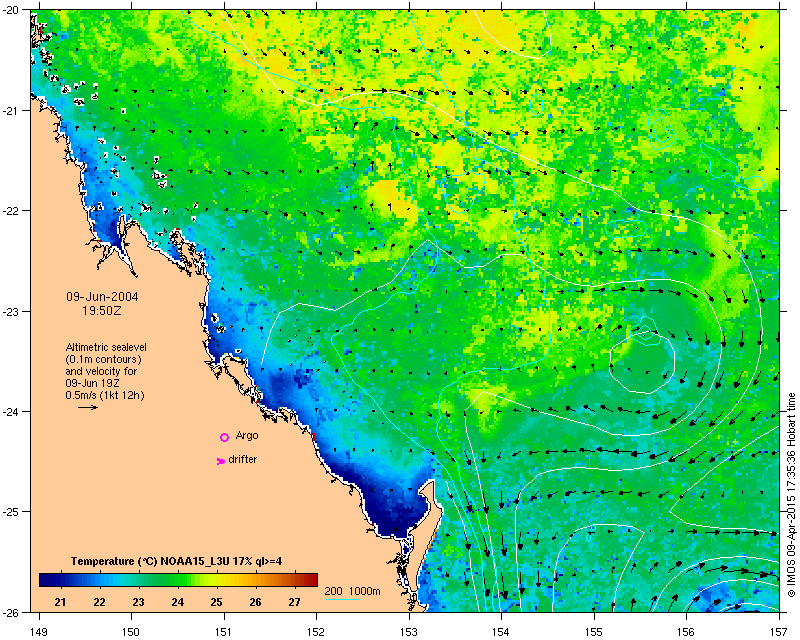This screenshot has width=800, height=640.
Task: Click the temperature color bar at 21
Action: click(x=60, y=580)
